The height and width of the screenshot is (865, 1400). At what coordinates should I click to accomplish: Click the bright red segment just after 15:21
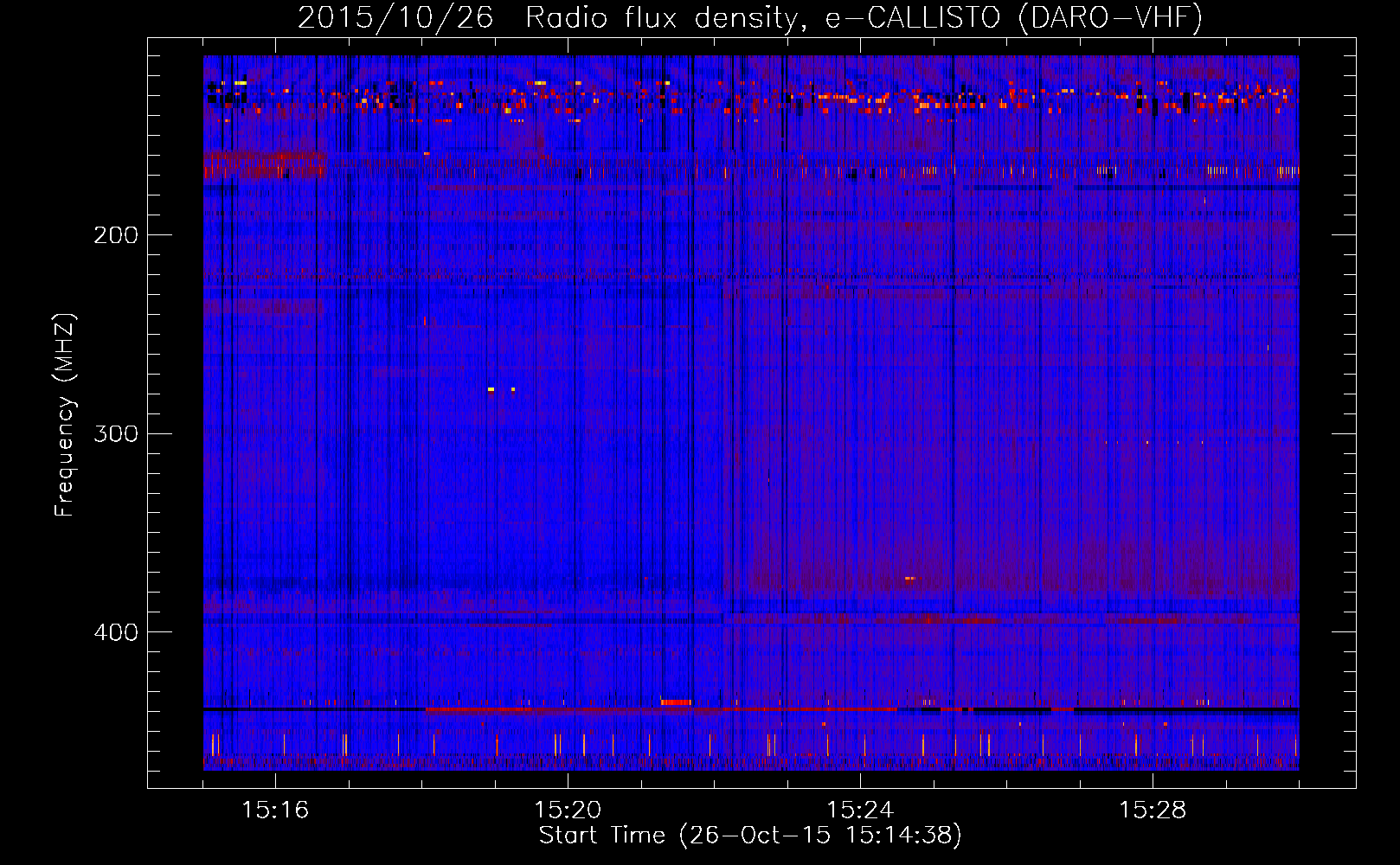[676, 702]
